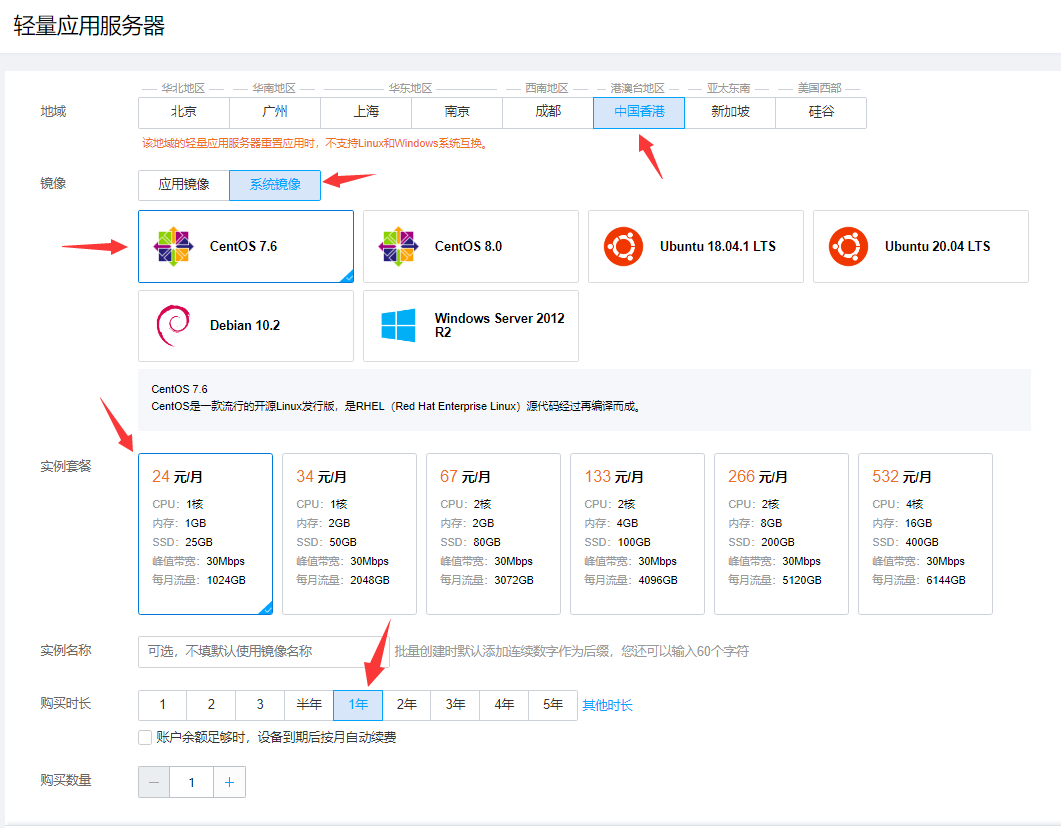1061x828 pixels.
Task: Open the 其他时长 link
Action: point(607,706)
